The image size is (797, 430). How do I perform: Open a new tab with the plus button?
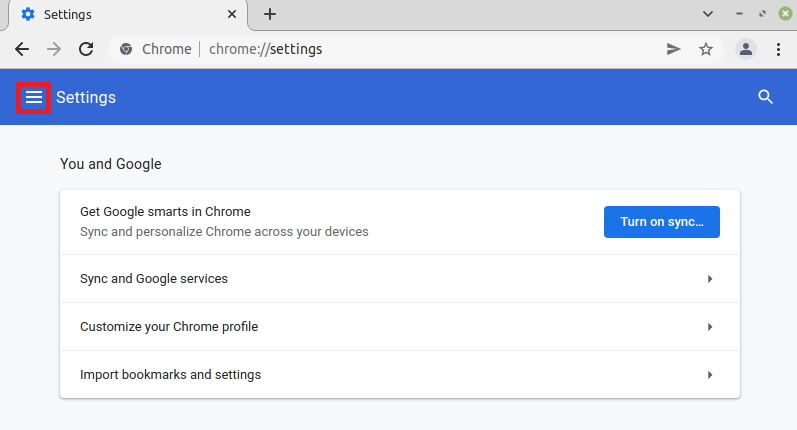click(270, 14)
